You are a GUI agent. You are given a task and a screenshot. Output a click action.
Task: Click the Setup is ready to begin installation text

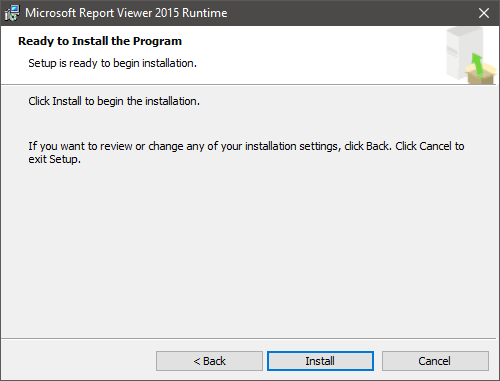tap(113, 63)
